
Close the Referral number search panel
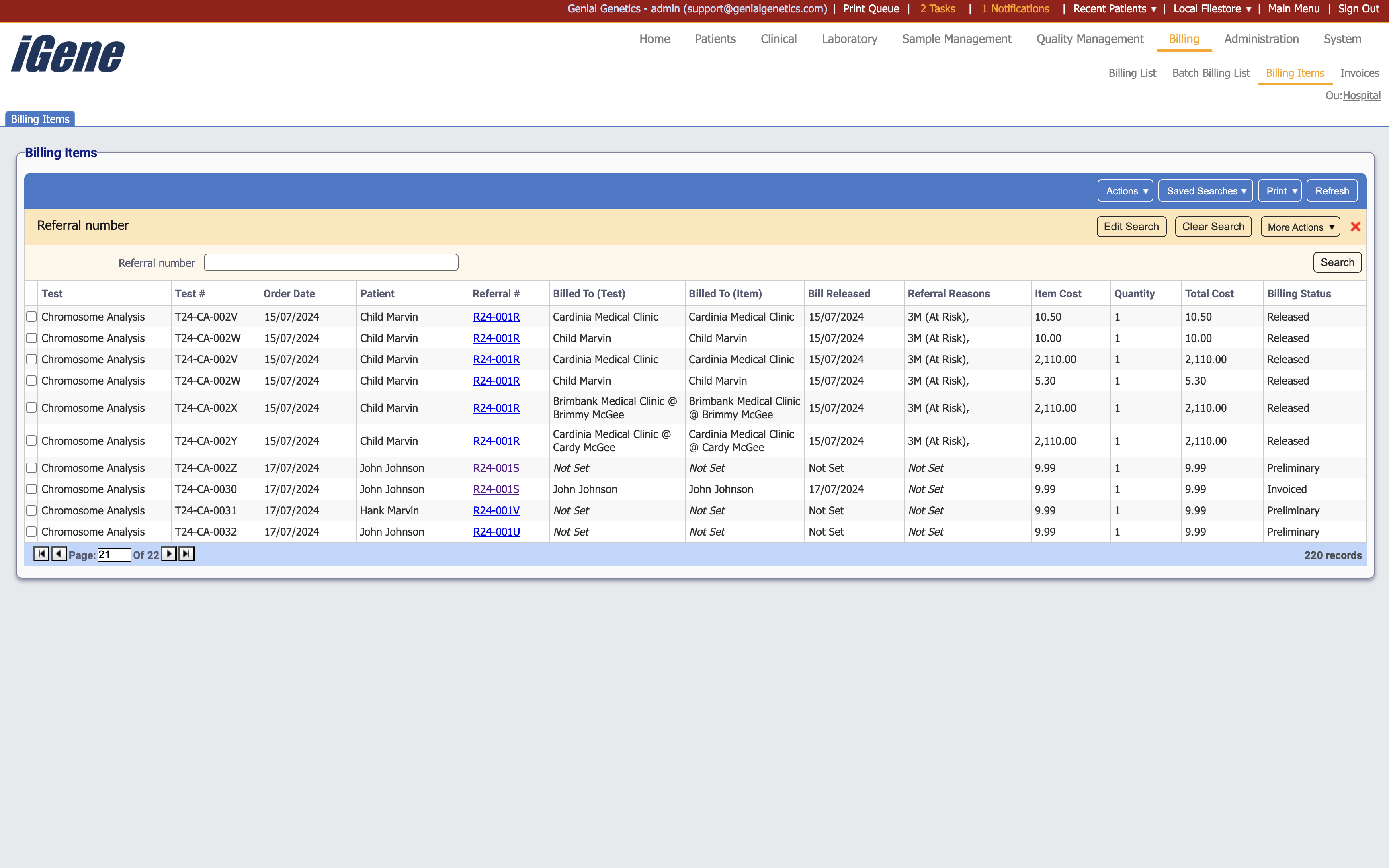pyautogui.click(x=1355, y=226)
